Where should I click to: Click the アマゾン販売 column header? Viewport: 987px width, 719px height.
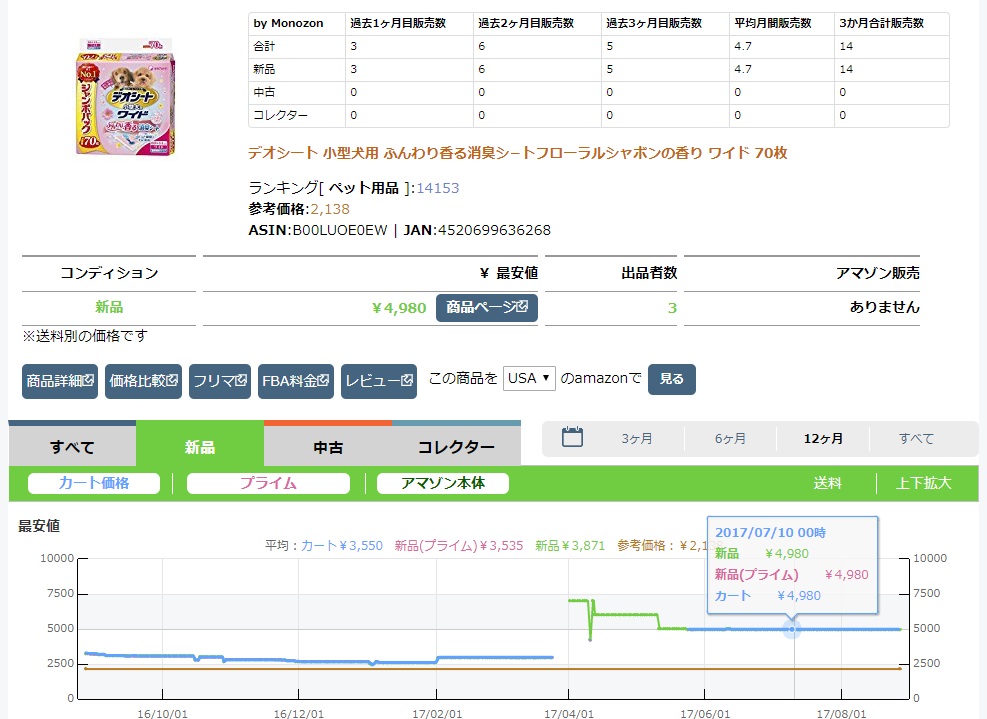click(877, 273)
